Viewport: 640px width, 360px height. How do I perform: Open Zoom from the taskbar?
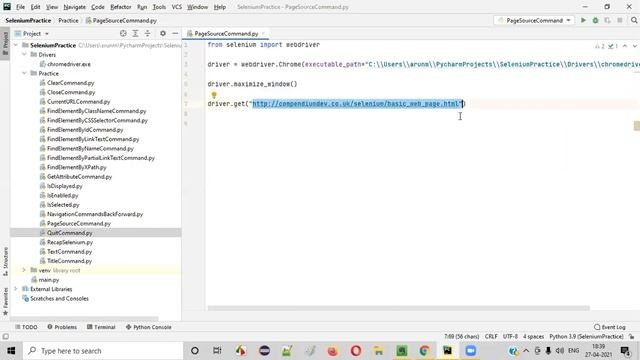click(x=471, y=351)
